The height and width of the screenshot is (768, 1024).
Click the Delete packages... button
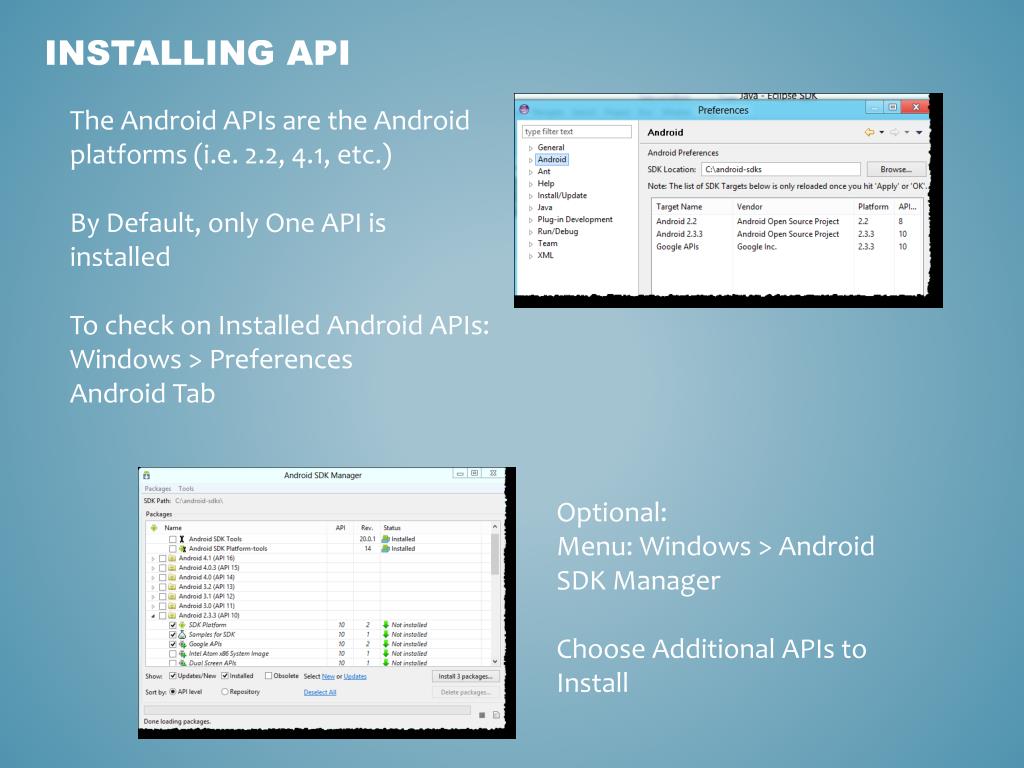(x=465, y=692)
